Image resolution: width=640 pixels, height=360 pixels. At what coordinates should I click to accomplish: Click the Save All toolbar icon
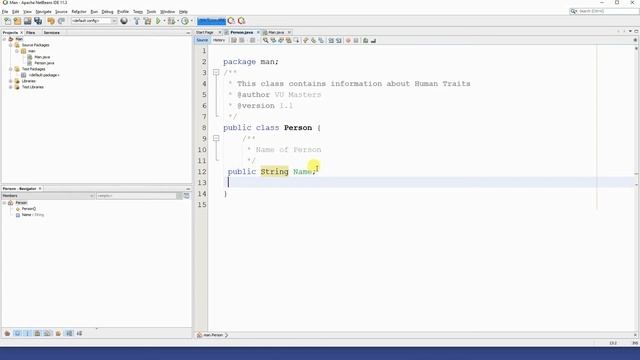38,21
